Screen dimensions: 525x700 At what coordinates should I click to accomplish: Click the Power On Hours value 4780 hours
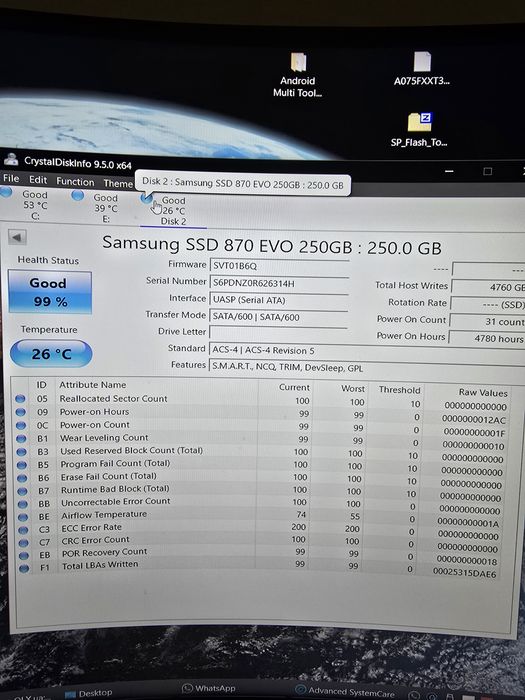point(487,339)
